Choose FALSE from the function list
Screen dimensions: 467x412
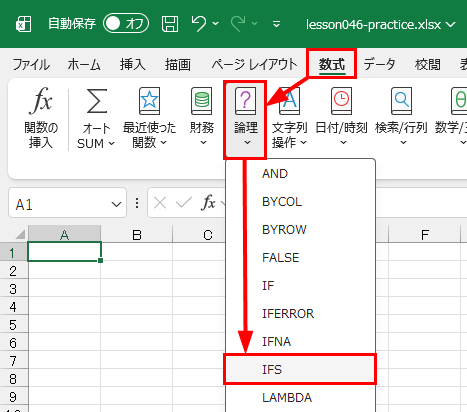(x=301, y=258)
